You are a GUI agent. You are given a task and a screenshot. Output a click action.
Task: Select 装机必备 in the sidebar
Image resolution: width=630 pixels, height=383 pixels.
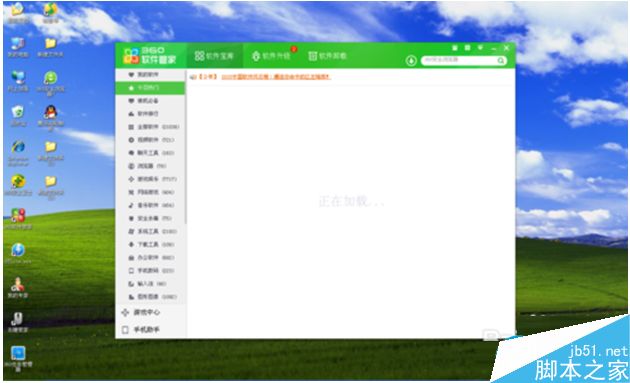click(x=150, y=100)
